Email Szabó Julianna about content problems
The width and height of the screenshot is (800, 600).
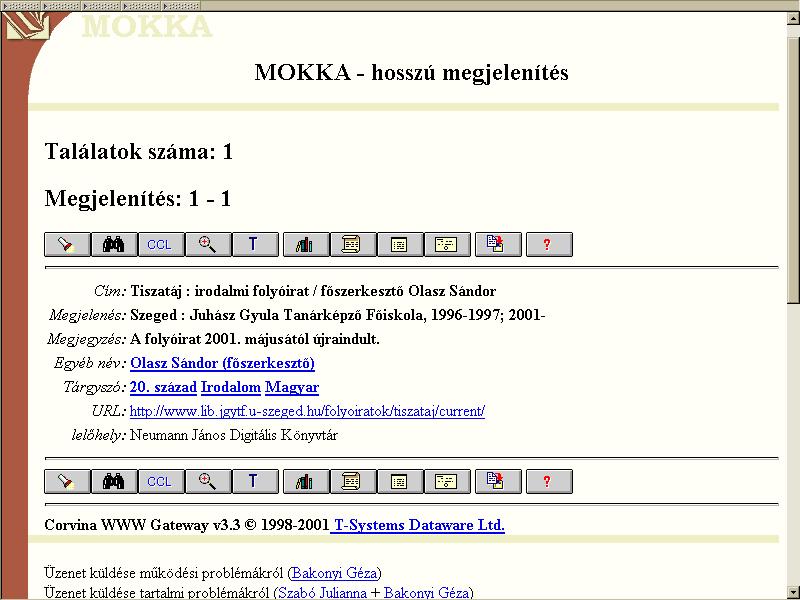[x=322, y=592]
